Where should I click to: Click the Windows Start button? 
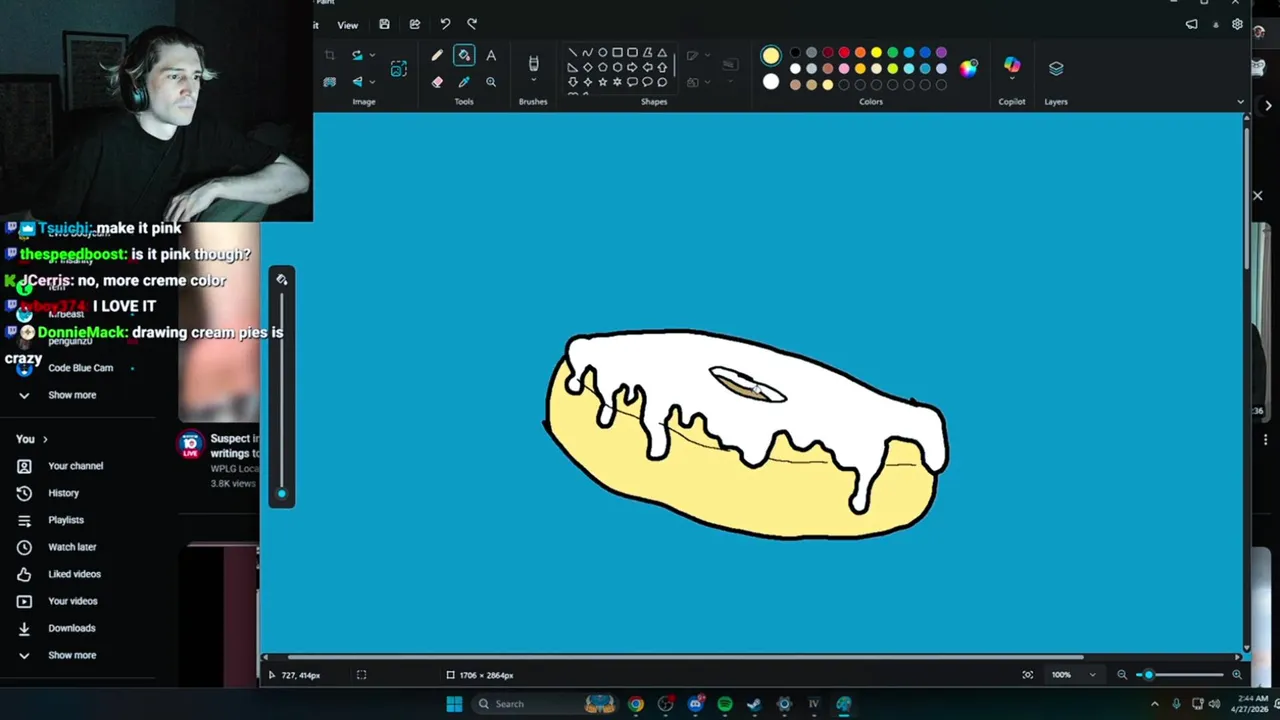454,704
